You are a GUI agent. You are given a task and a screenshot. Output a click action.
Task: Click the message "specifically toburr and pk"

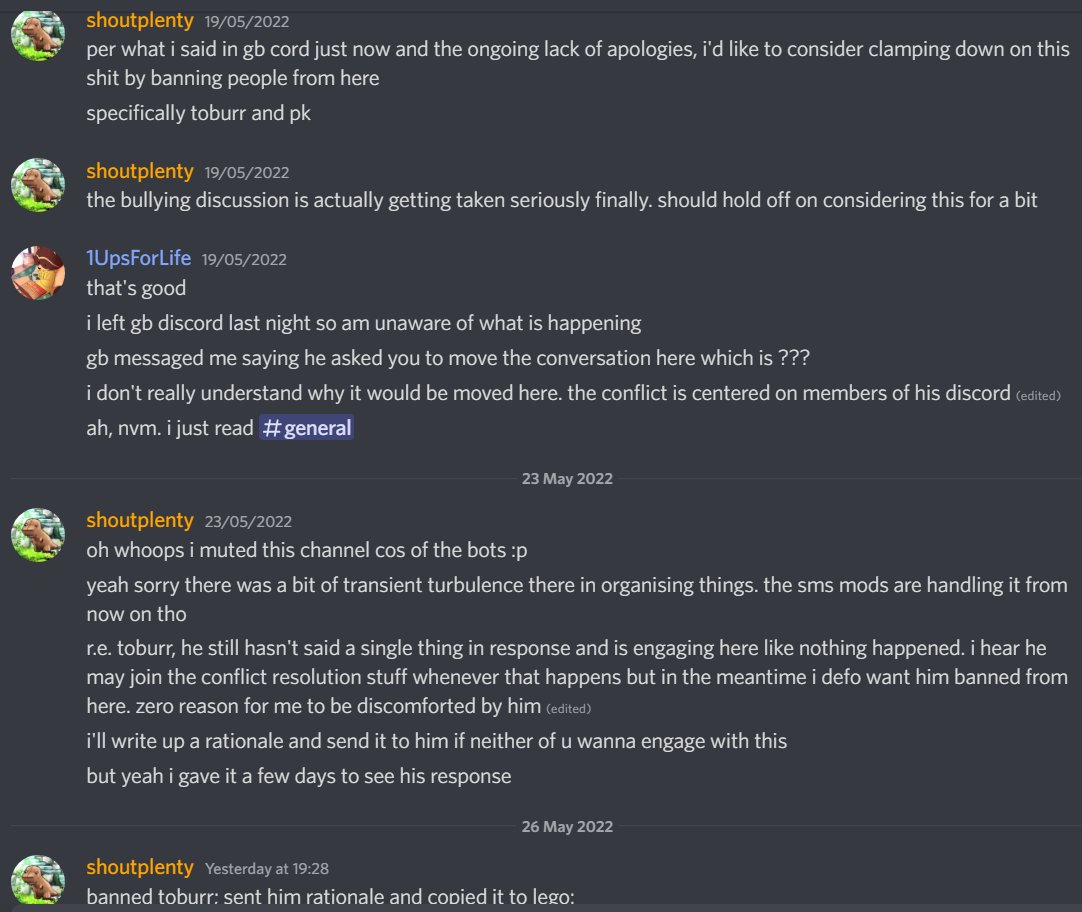tap(198, 113)
